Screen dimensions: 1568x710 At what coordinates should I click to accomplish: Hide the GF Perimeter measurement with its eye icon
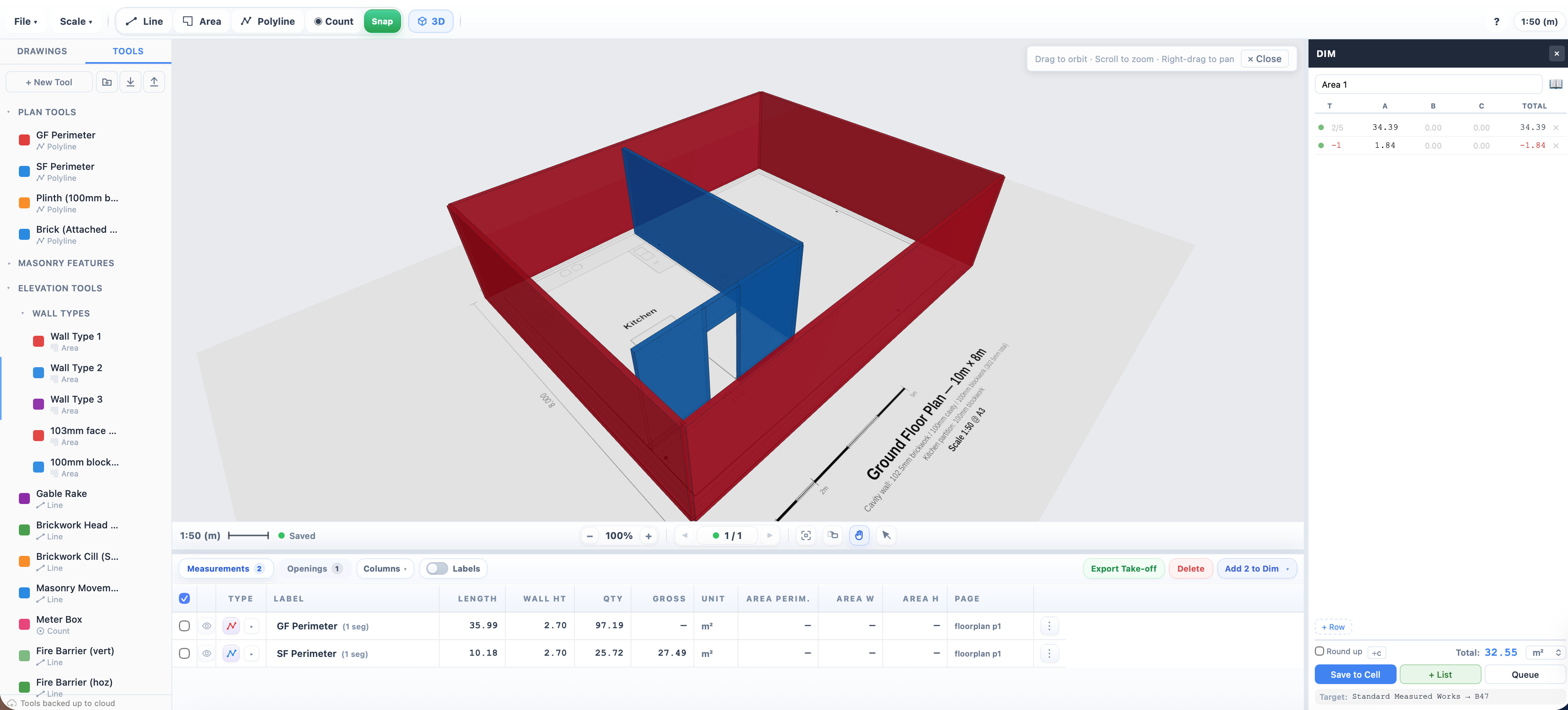point(206,625)
